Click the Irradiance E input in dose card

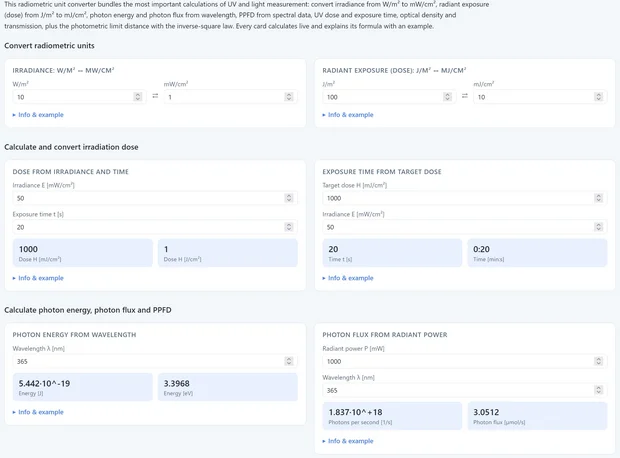(x=155, y=198)
